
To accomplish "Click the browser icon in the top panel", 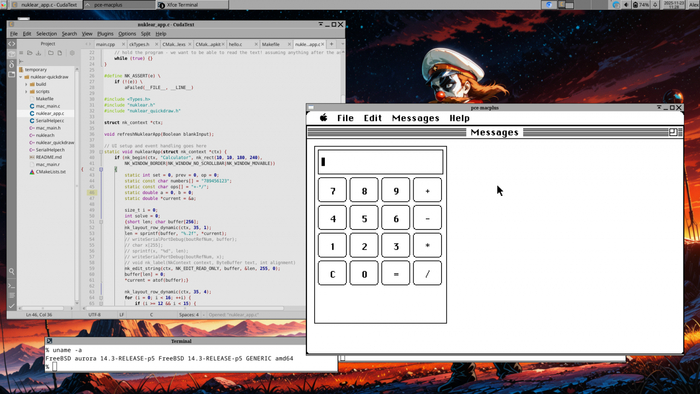I will 549,4.
